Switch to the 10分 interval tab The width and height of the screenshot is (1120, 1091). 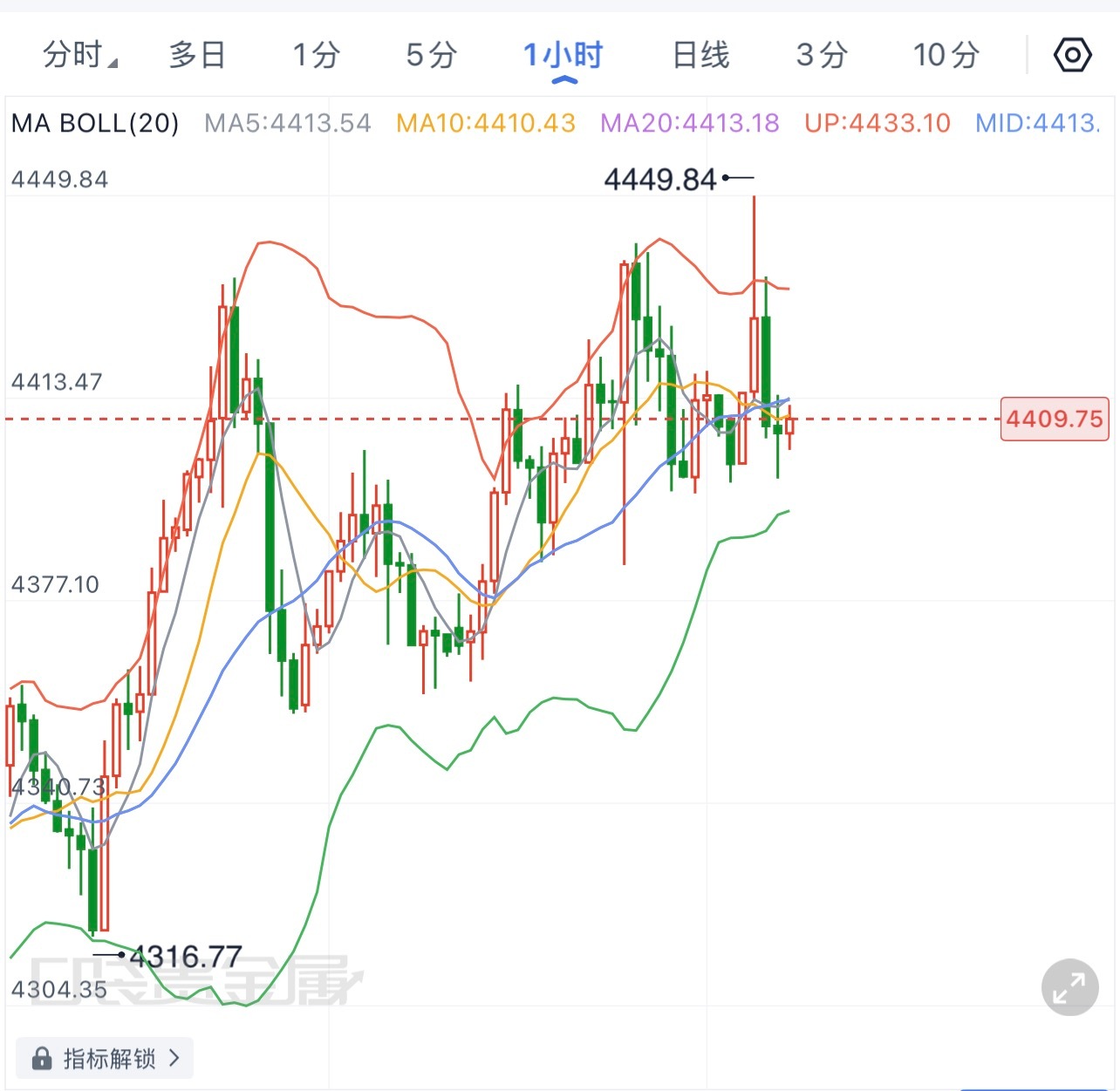(x=946, y=55)
